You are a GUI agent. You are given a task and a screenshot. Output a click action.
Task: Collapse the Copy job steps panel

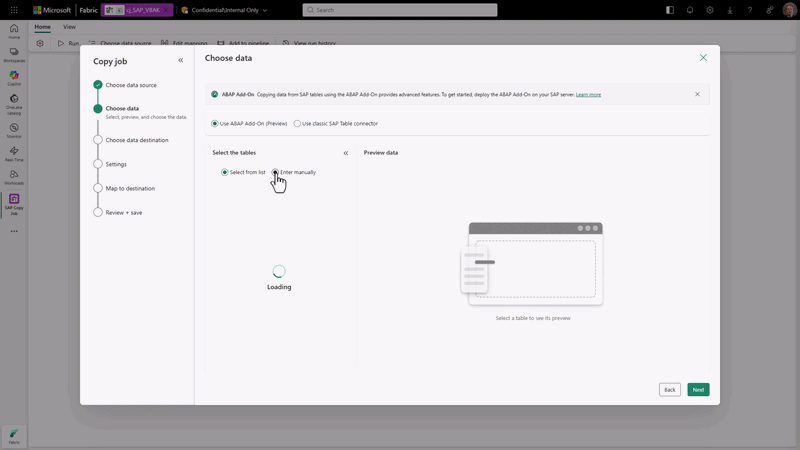coord(181,60)
